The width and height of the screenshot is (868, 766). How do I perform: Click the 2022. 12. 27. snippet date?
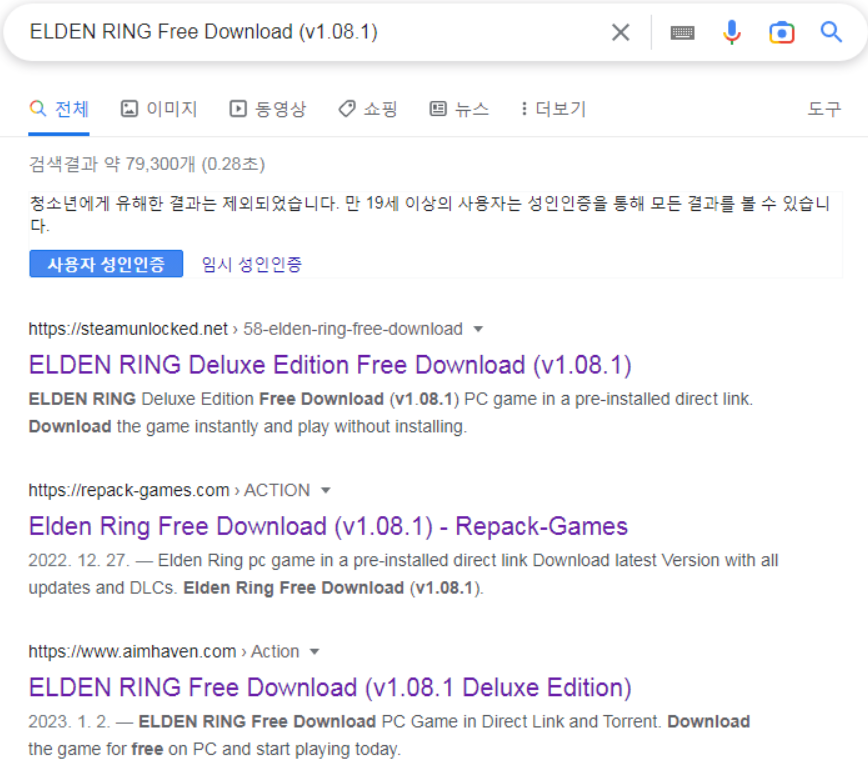click(x=79, y=560)
